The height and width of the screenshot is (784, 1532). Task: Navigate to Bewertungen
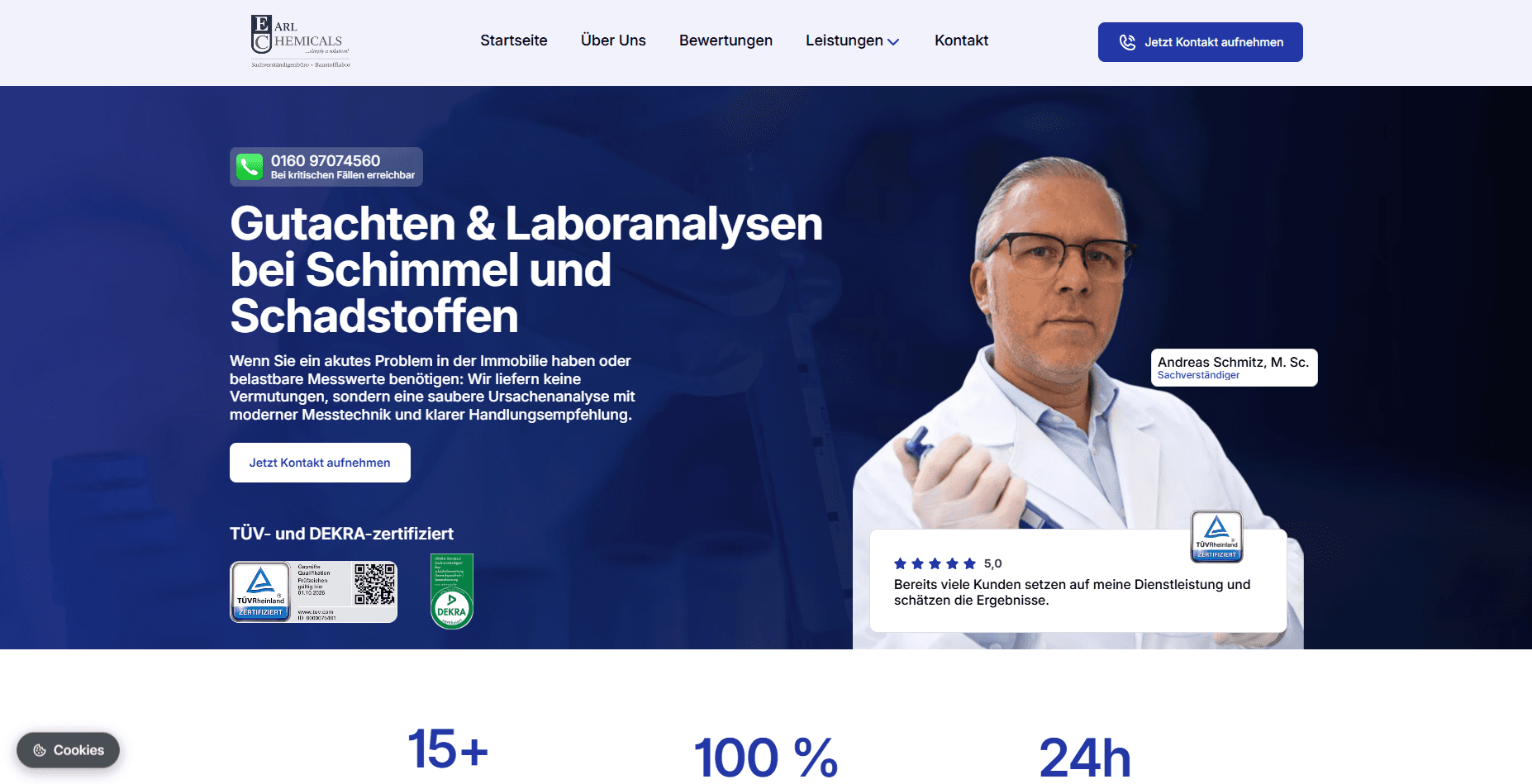tap(726, 40)
